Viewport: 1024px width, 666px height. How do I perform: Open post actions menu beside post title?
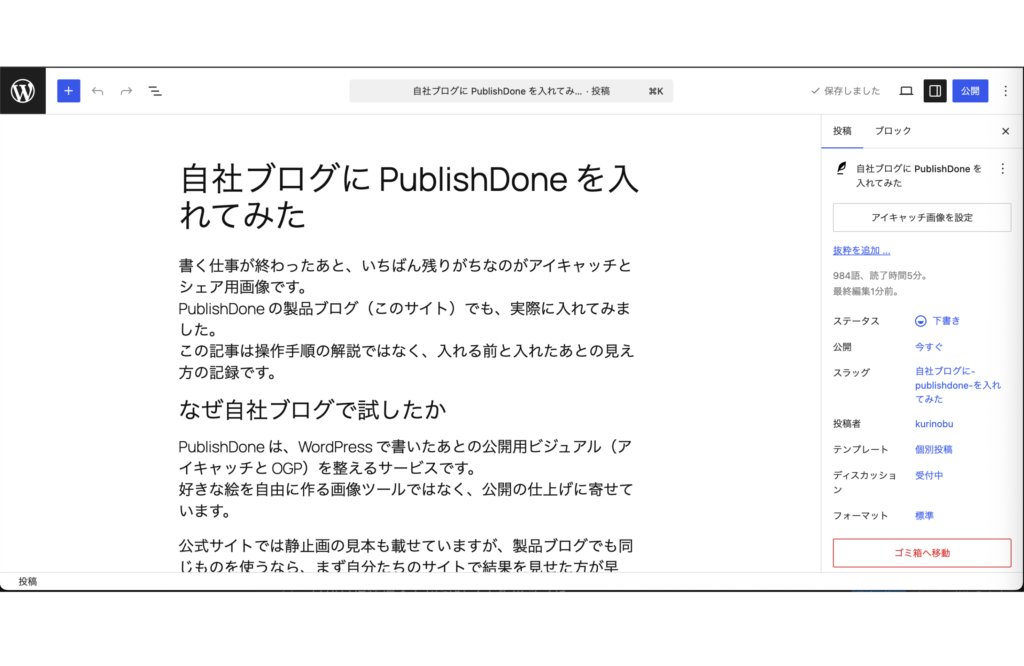1002,169
